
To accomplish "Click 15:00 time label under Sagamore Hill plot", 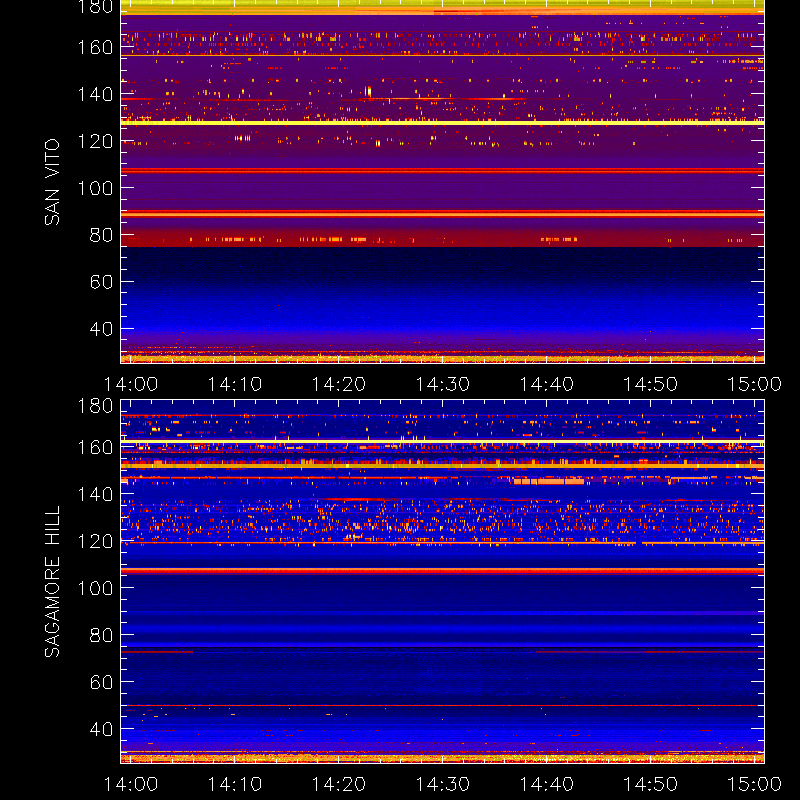I will pyautogui.click(x=754, y=784).
